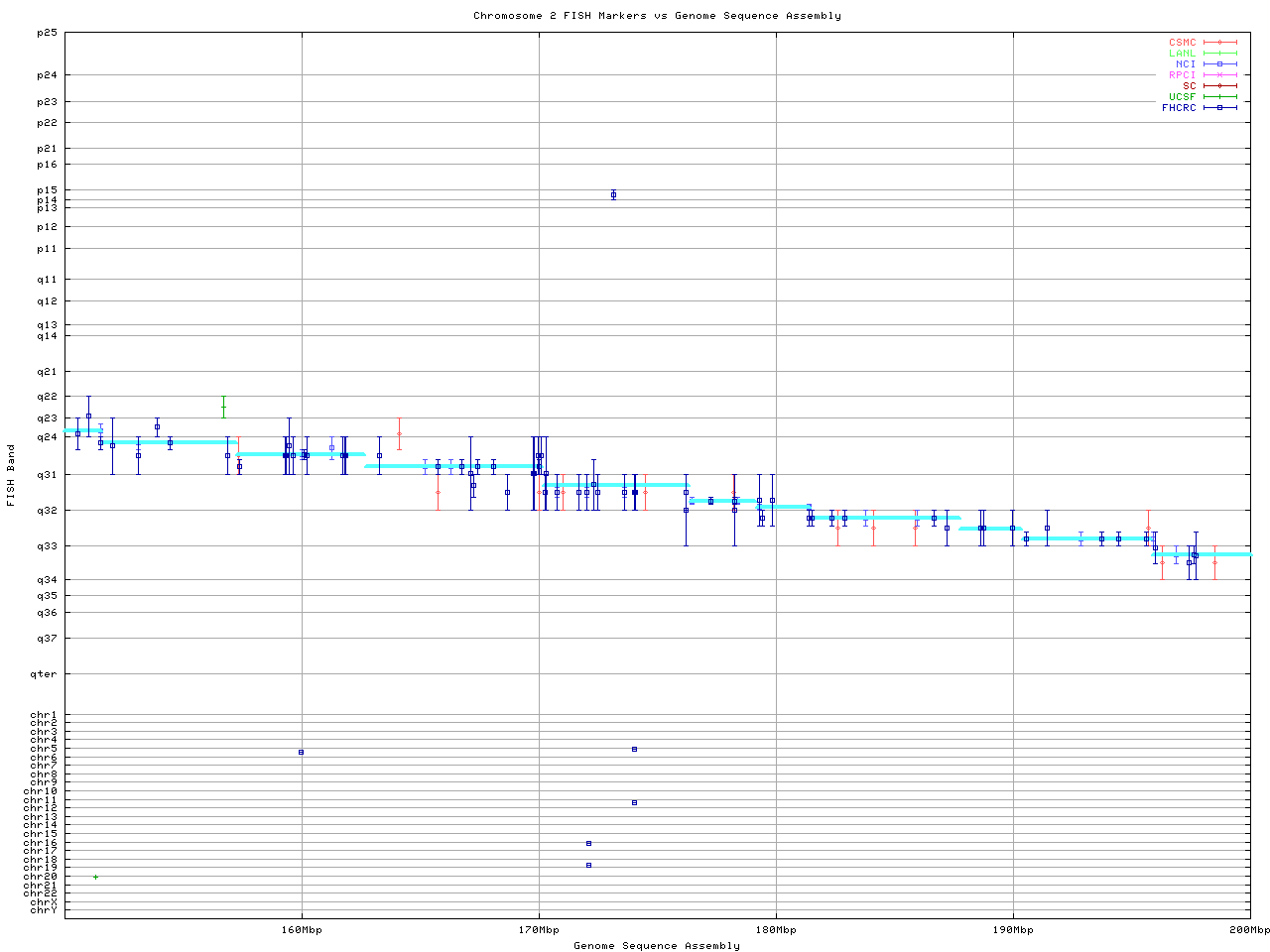Screen dimensions: 1270x952
Task: Click the FHCRC legend marker symbol
Action: pos(1219,107)
